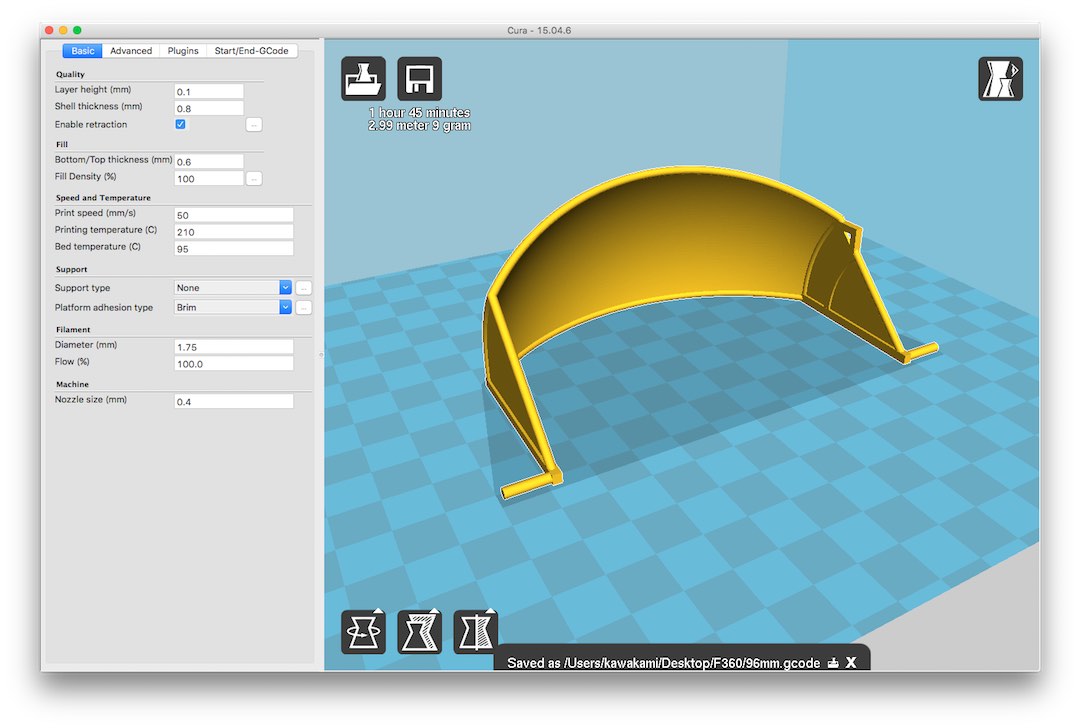1080x728 pixels.
Task: Switch to the Advanced tab
Action: pyautogui.click(x=131, y=51)
